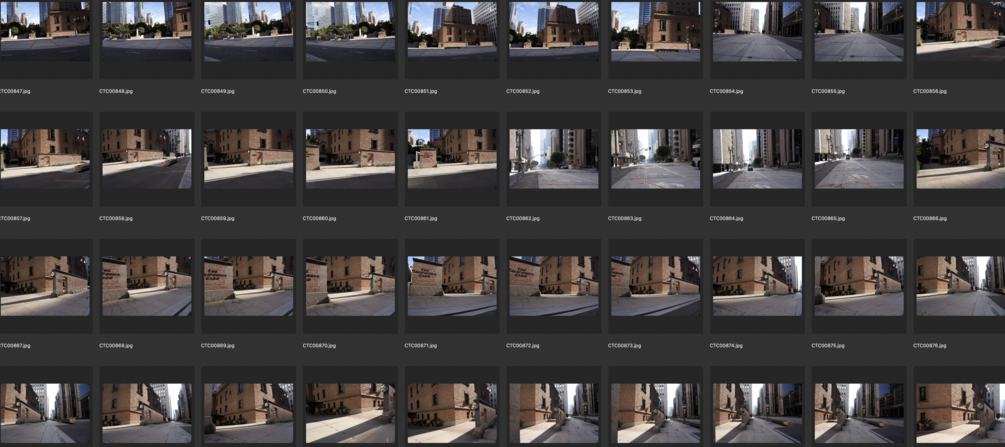The width and height of the screenshot is (1005, 447).
Task: Select the CTC00848.jpg thumbnail image
Action: [147, 31]
